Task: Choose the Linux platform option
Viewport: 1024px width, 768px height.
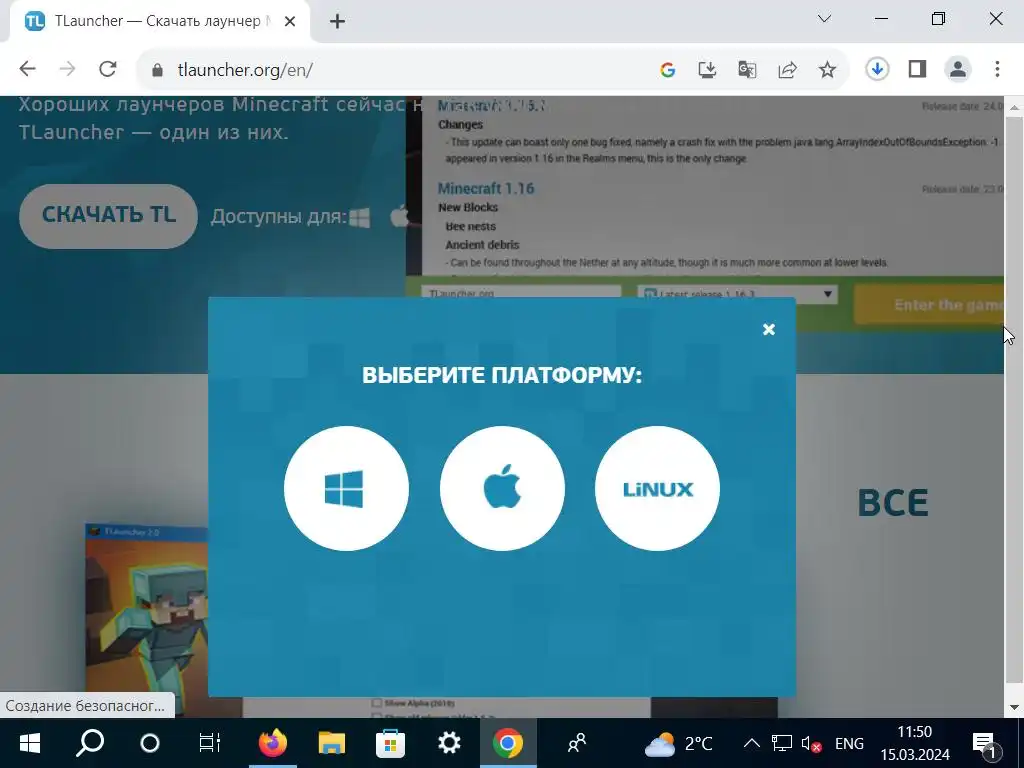Action: (658, 488)
